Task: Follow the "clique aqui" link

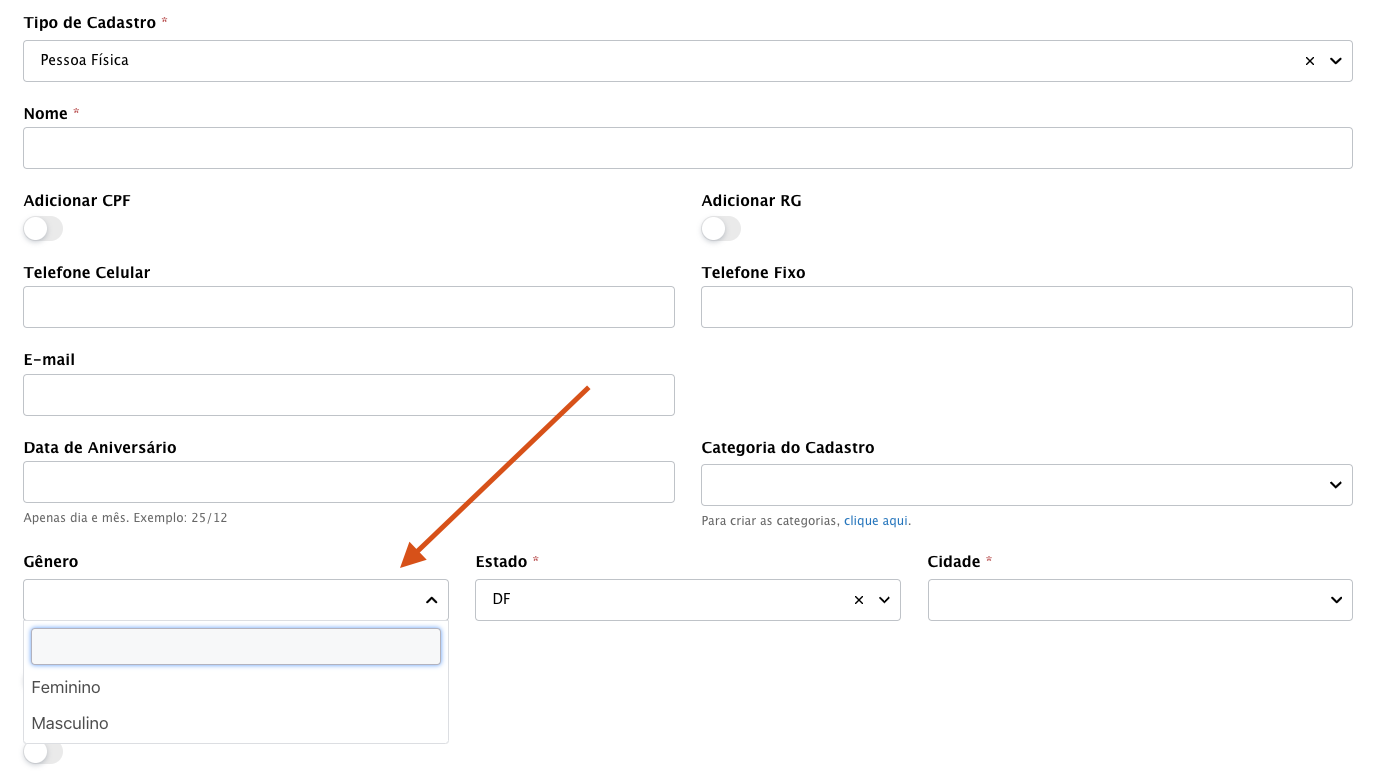Action: (876, 521)
